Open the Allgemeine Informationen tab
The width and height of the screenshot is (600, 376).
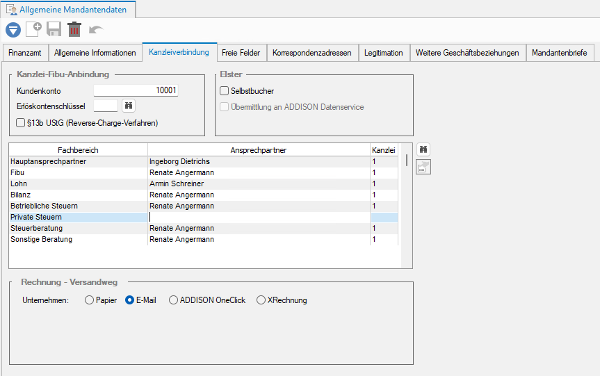tap(95, 53)
